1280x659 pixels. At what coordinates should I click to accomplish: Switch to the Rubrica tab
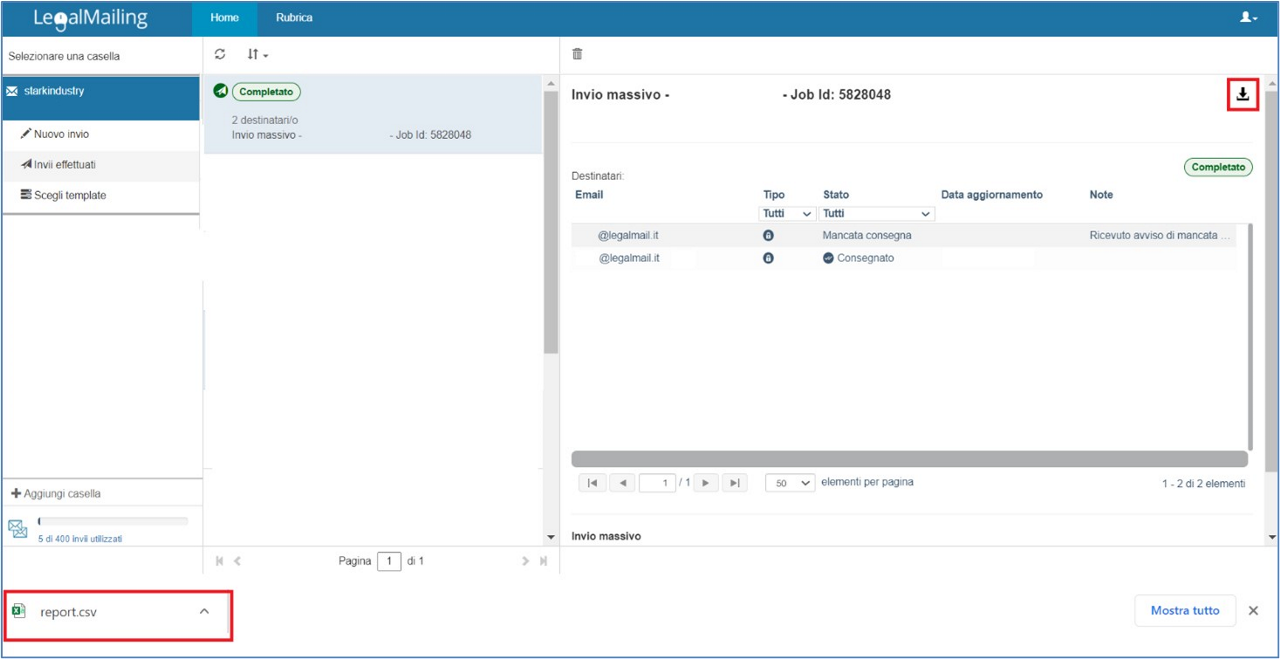[x=294, y=18]
